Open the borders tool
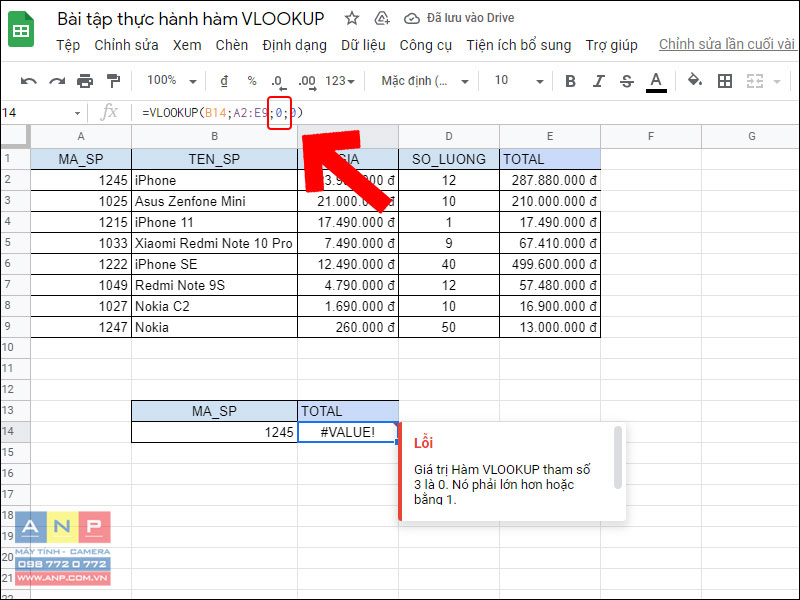 pyautogui.click(x=724, y=81)
